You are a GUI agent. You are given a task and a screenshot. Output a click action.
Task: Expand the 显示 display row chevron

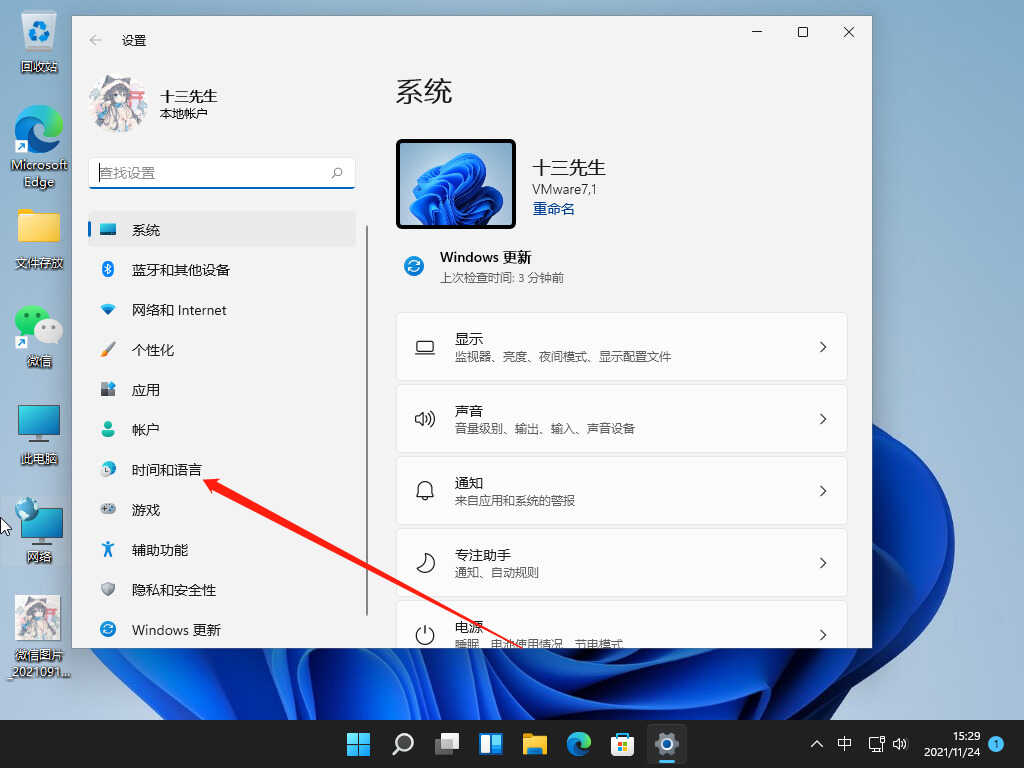823,347
